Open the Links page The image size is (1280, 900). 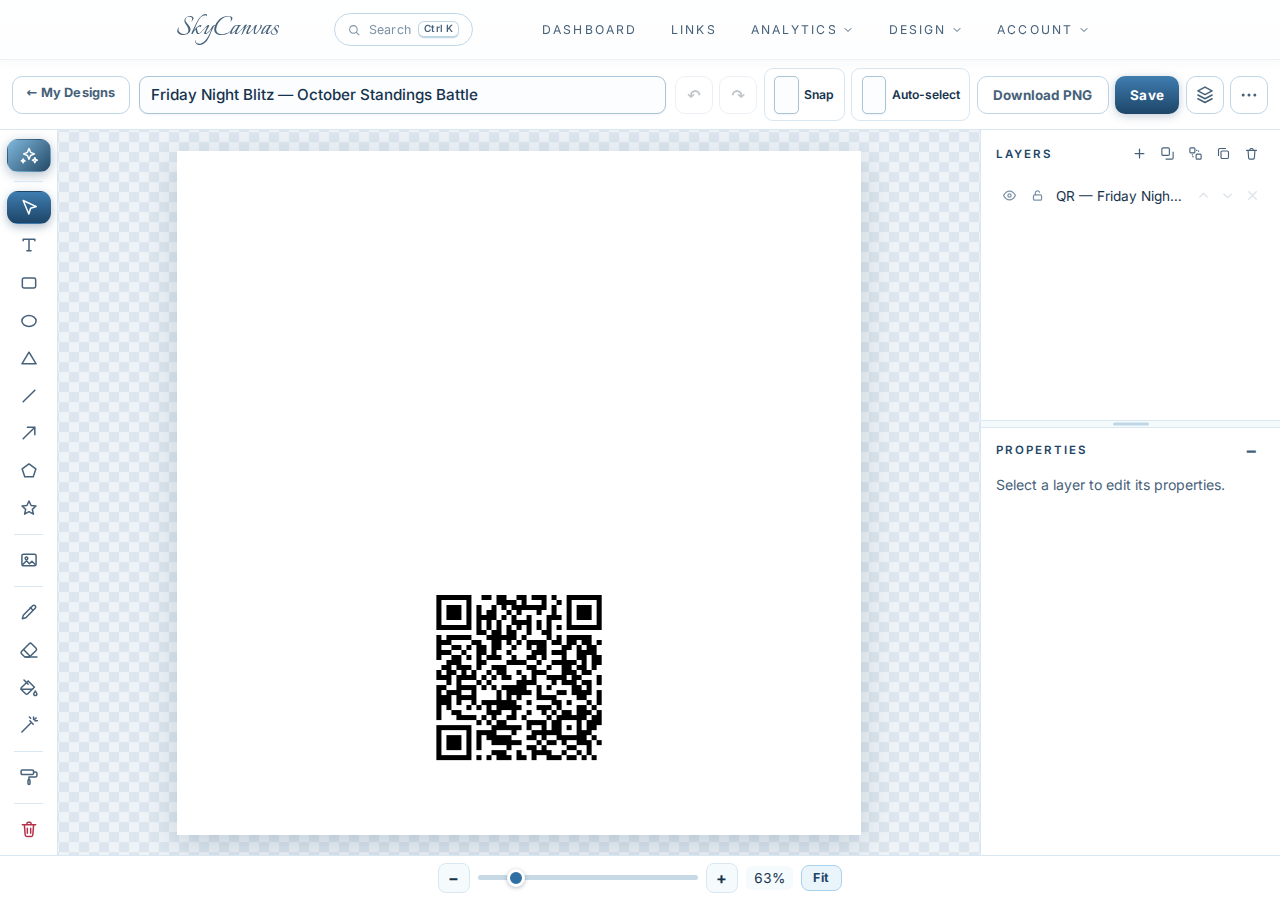(694, 30)
